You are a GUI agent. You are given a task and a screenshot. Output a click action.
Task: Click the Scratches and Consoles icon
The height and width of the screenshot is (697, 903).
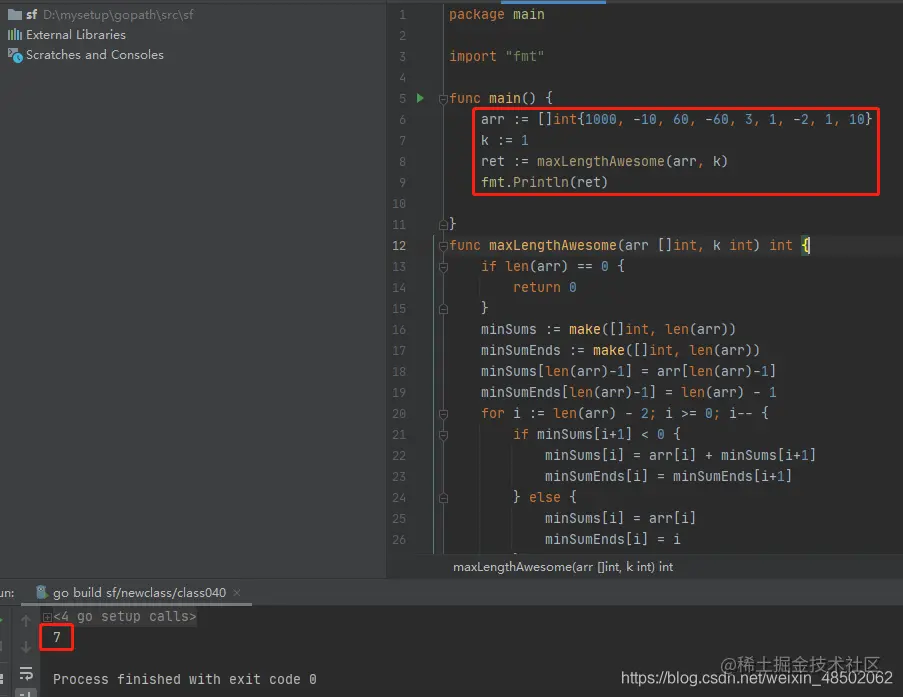click(x=15, y=55)
